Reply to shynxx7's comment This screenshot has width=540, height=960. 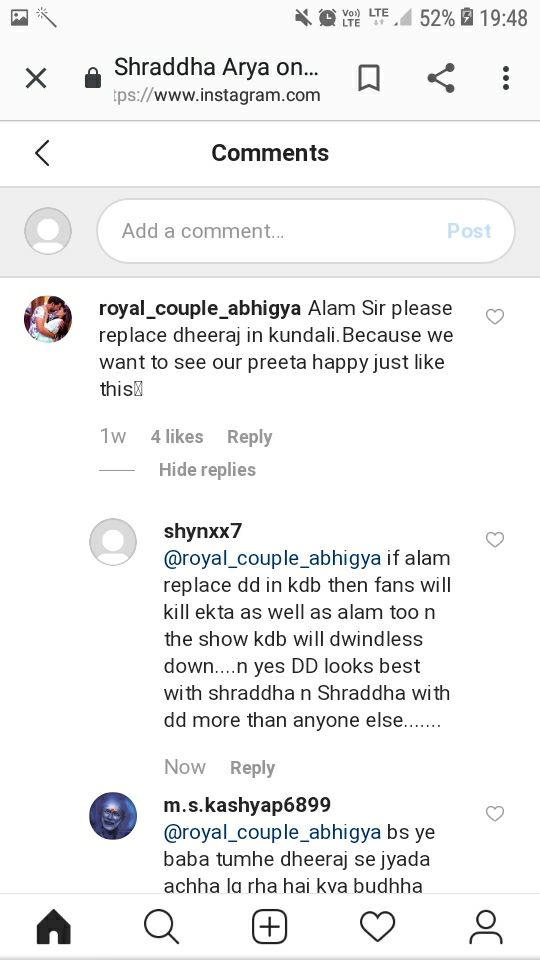pyautogui.click(x=252, y=768)
